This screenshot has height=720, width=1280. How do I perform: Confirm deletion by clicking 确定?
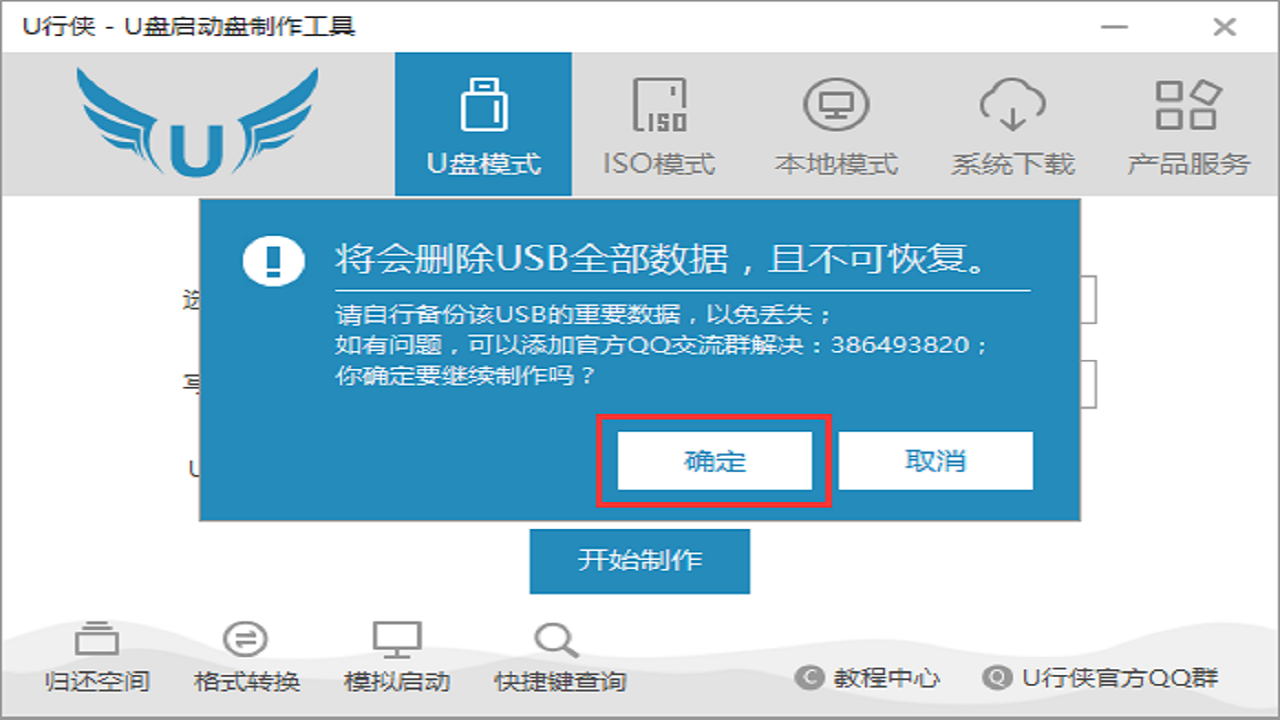pos(714,460)
